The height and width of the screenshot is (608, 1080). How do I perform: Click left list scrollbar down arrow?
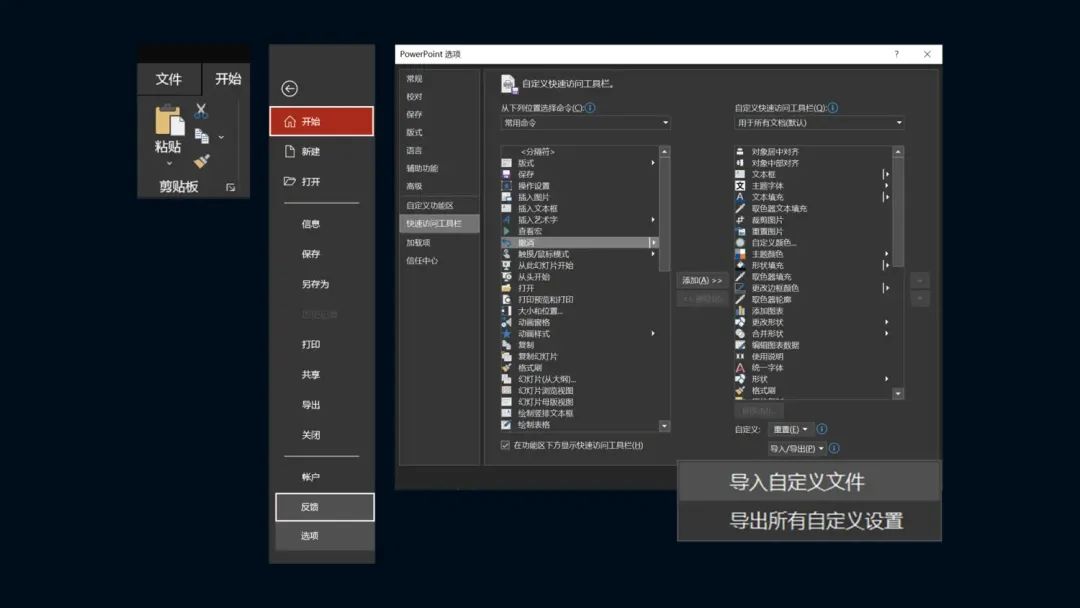click(664, 426)
